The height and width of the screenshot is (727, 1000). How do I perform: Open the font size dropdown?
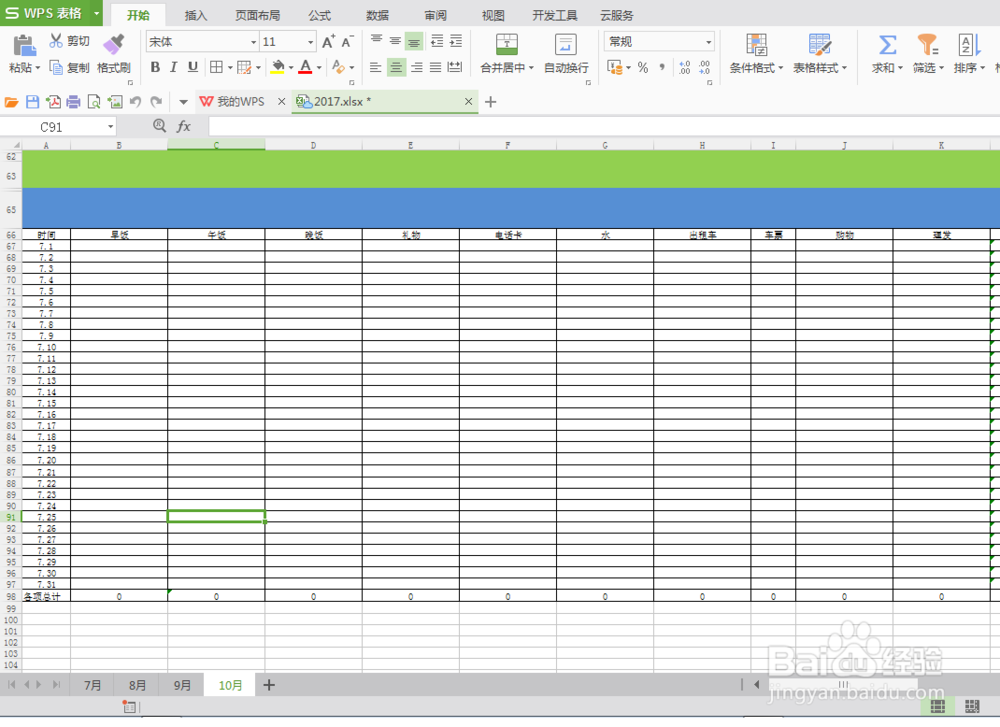coord(311,42)
